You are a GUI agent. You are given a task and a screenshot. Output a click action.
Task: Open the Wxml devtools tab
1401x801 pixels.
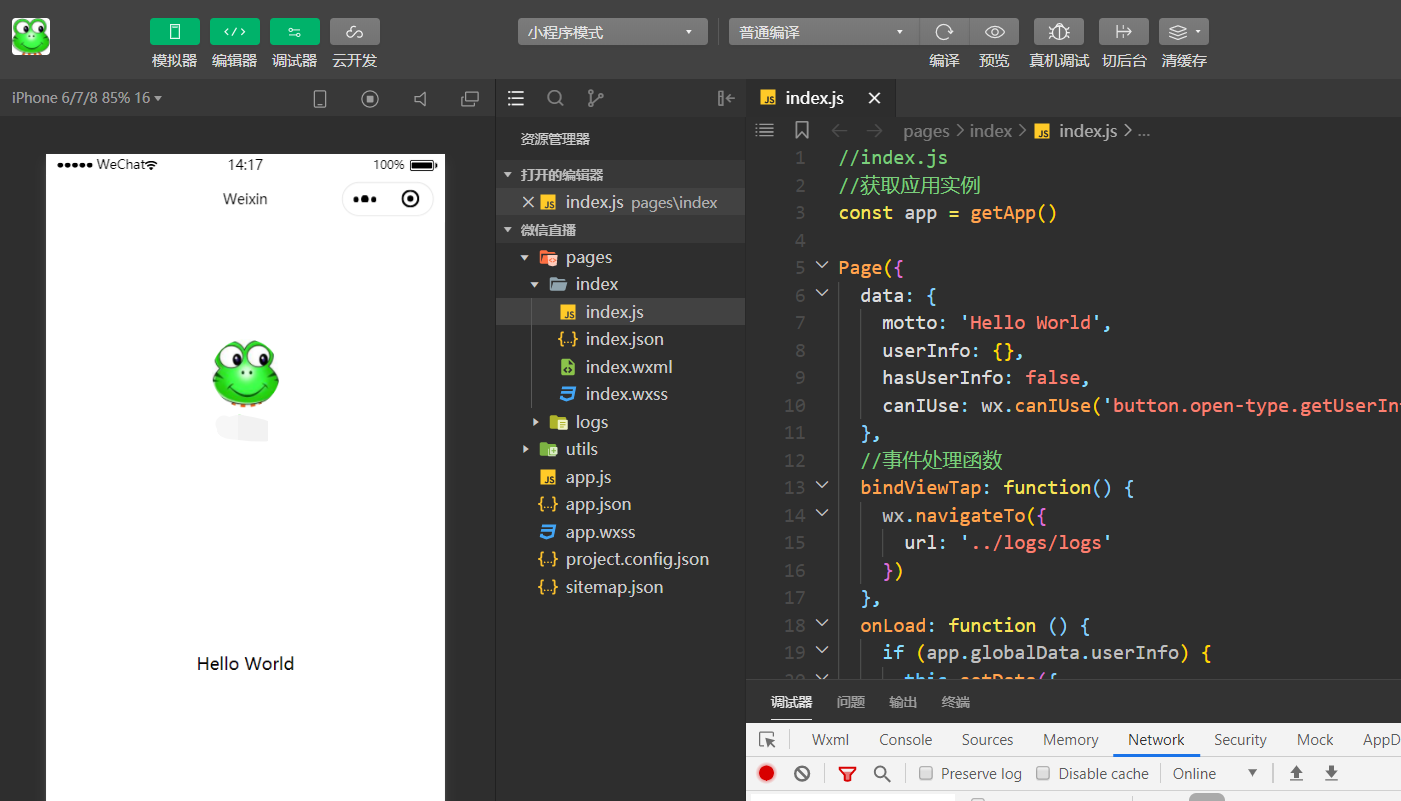pos(830,740)
